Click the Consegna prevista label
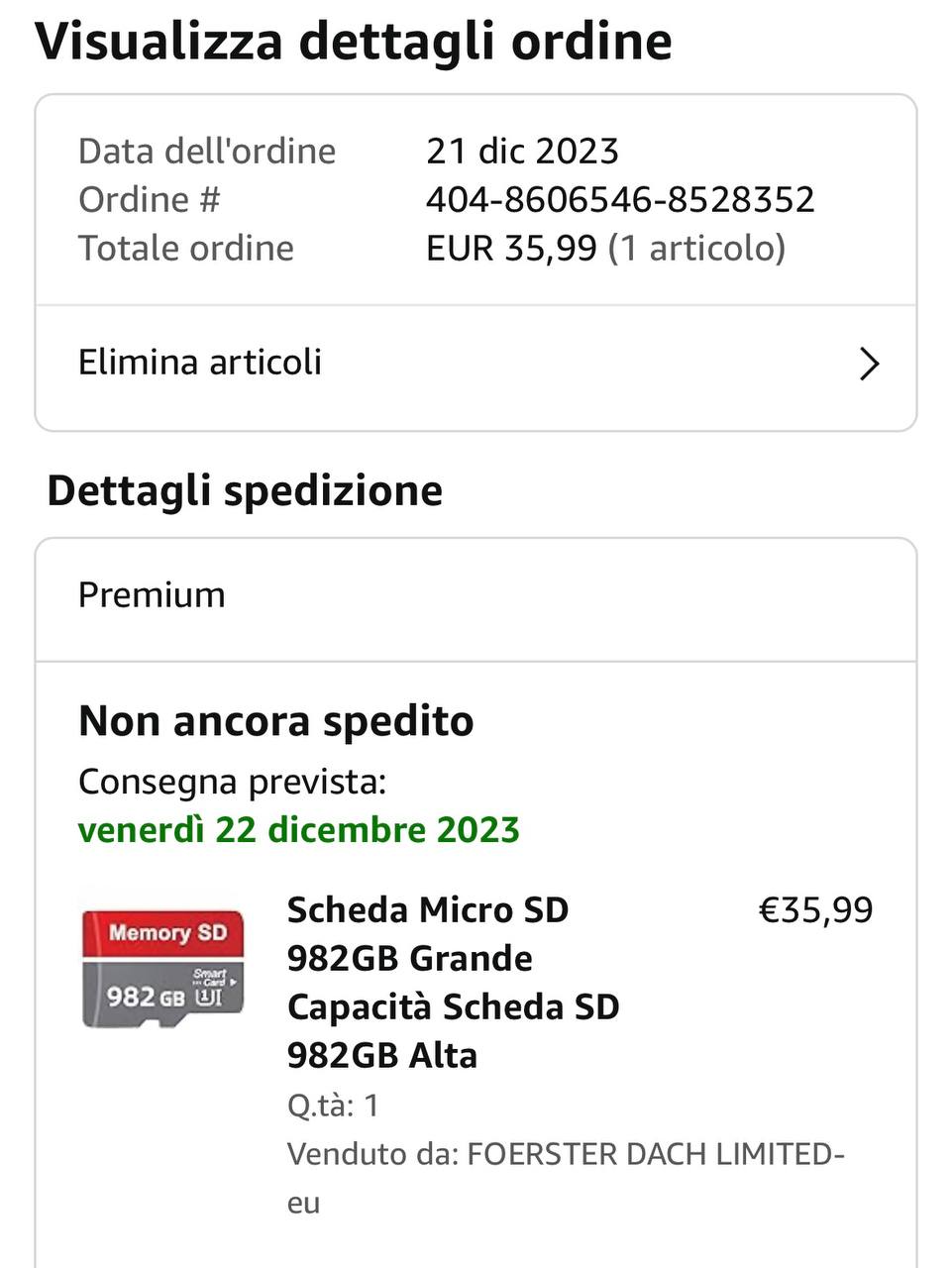Image resolution: width=952 pixels, height=1268 pixels. (232, 782)
